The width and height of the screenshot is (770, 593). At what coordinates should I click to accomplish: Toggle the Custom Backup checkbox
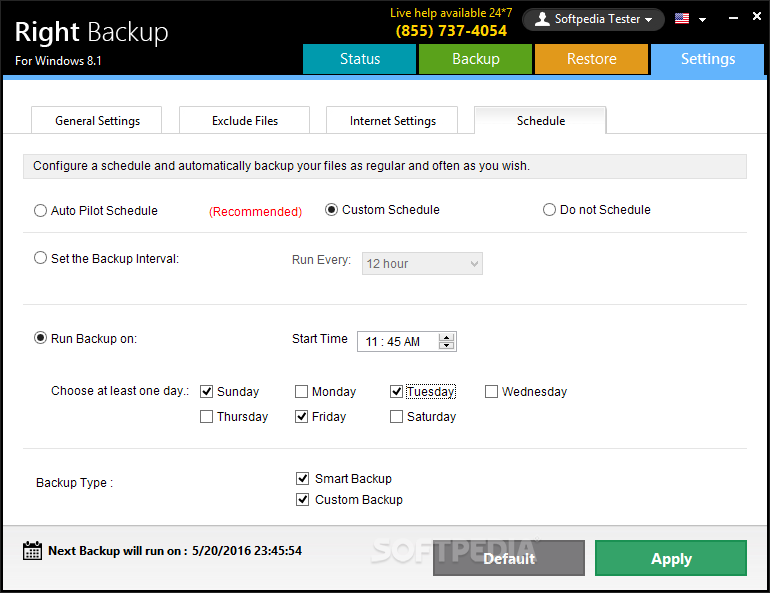302,499
